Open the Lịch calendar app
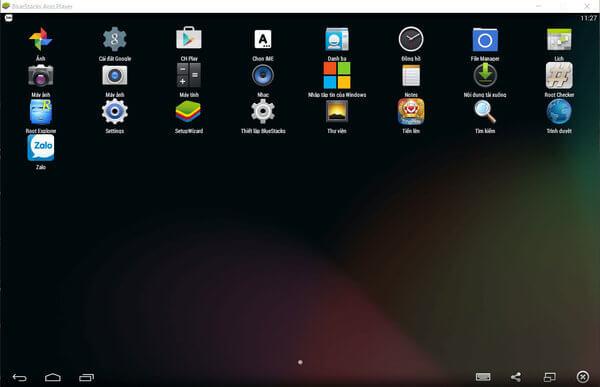600x387 pixels. pos(559,39)
